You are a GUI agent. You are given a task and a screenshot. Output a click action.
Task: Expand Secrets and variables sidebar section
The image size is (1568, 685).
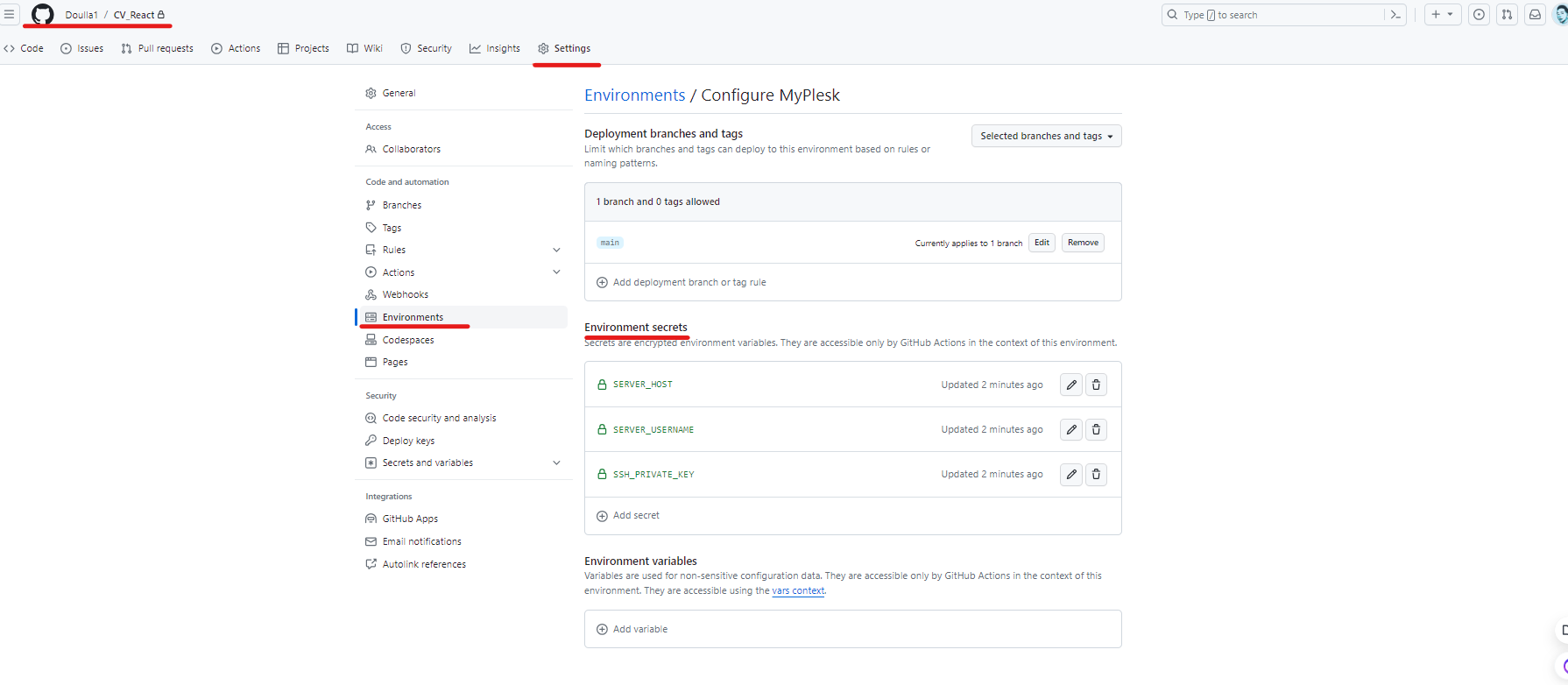pyautogui.click(x=556, y=463)
